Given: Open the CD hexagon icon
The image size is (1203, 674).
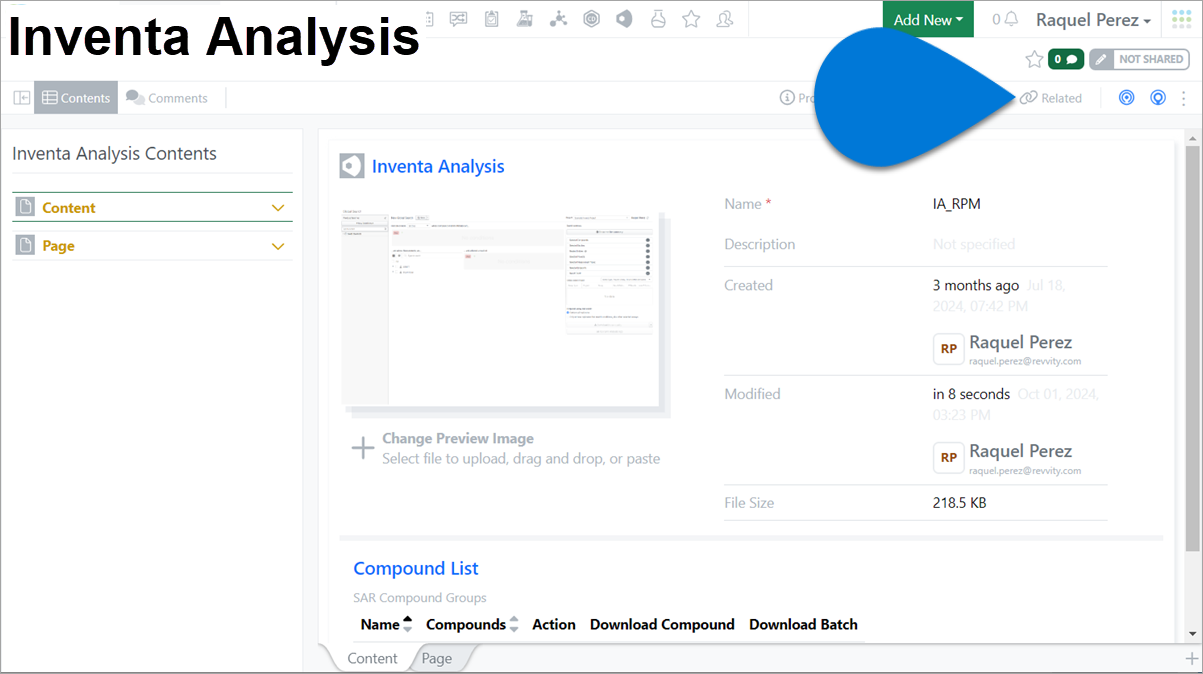Looking at the screenshot, I should coord(591,19).
